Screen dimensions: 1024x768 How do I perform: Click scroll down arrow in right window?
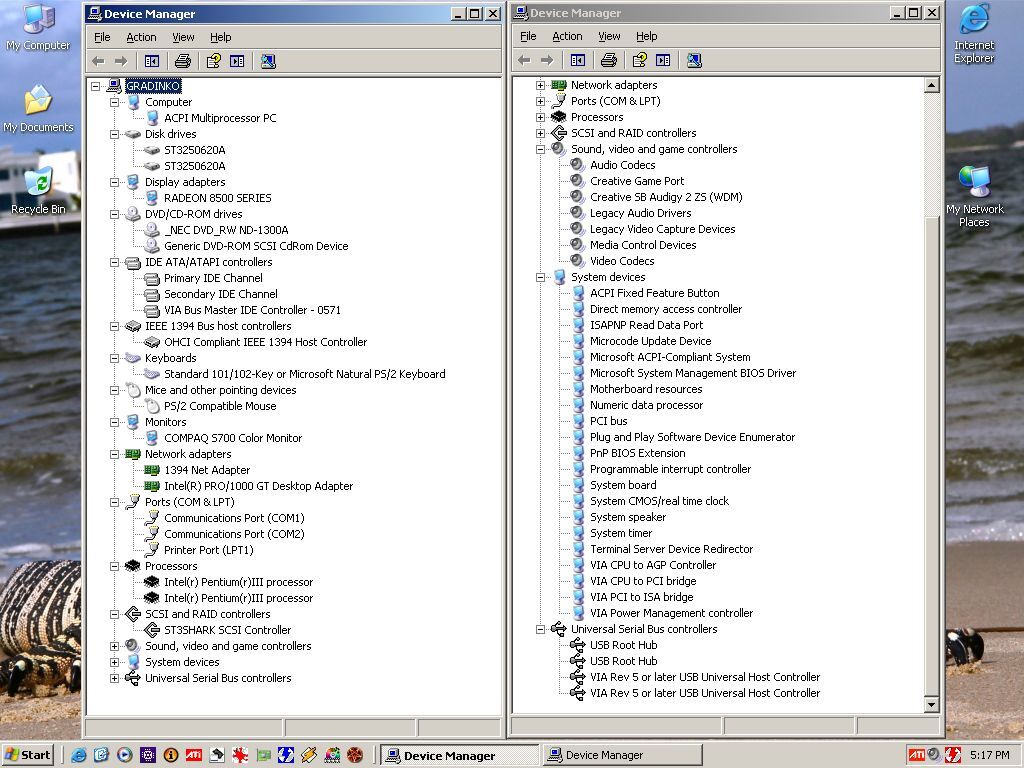click(x=932, y=705)
